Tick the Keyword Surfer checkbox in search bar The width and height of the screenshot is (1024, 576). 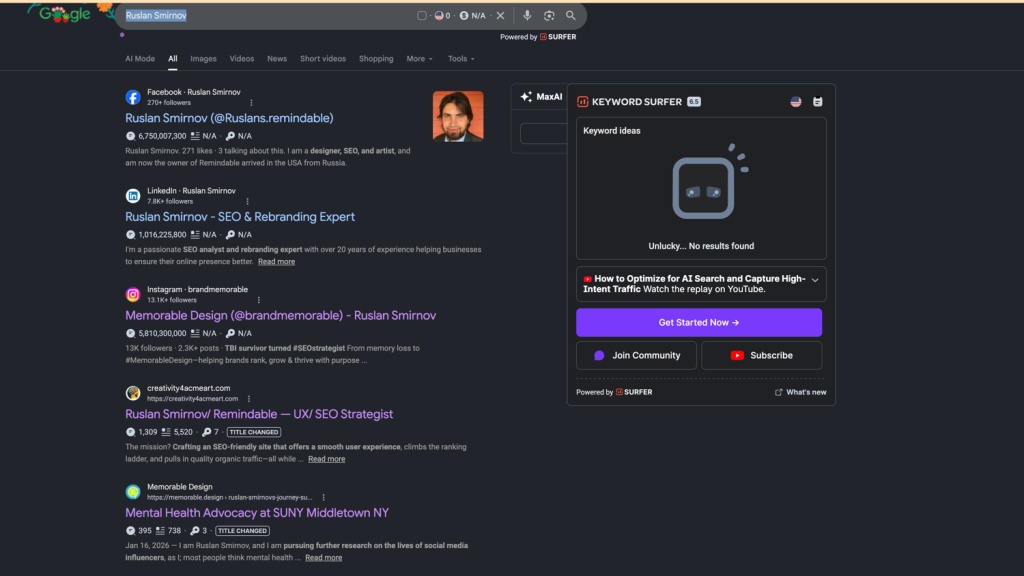click(421, 16)
